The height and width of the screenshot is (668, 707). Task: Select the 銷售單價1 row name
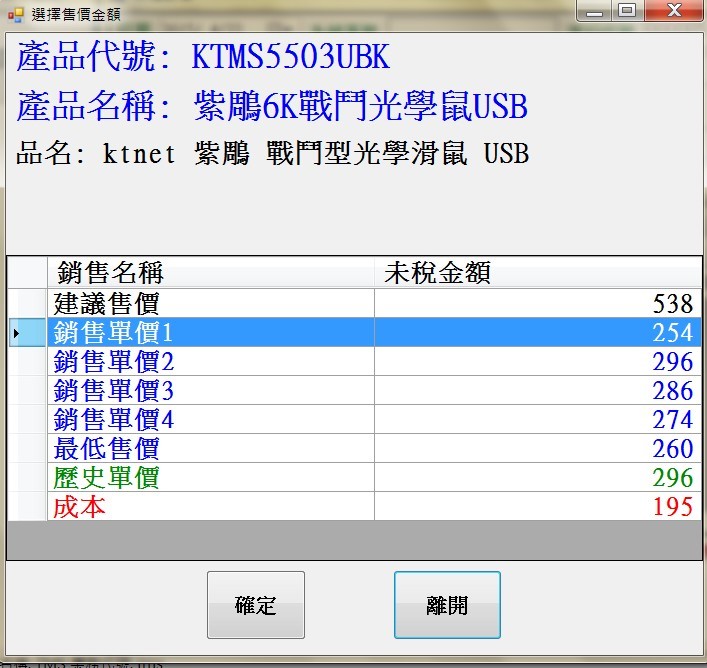pyautogui.click(x=211, y=332)
